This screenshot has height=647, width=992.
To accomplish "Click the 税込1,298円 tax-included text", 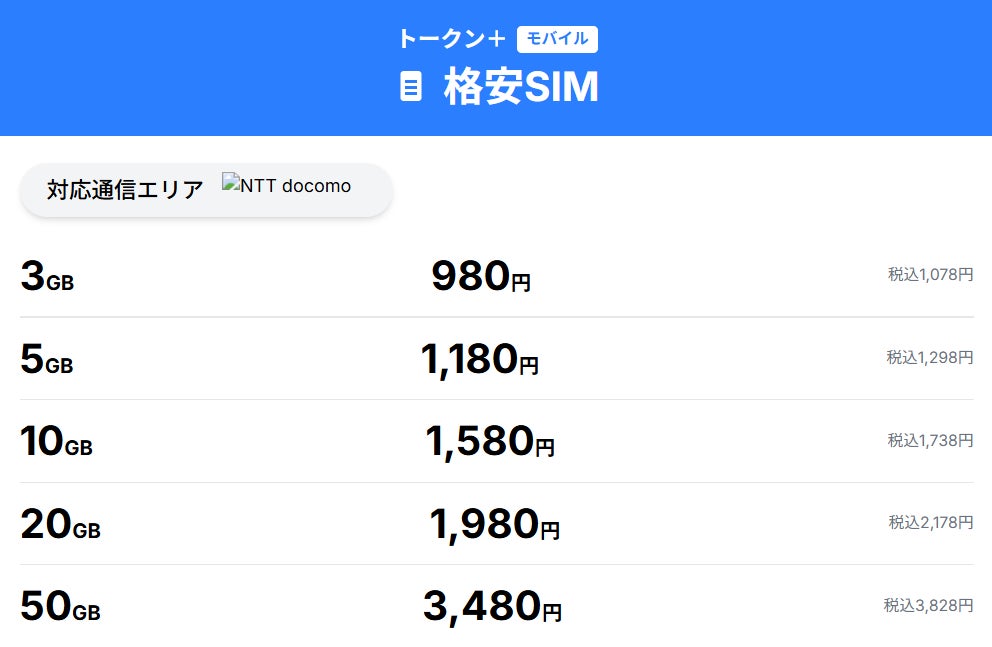I will pos(930,357).
